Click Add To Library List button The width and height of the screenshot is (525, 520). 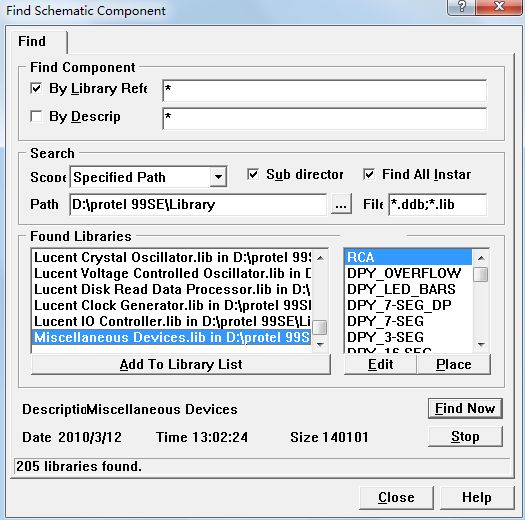(181, 364)
